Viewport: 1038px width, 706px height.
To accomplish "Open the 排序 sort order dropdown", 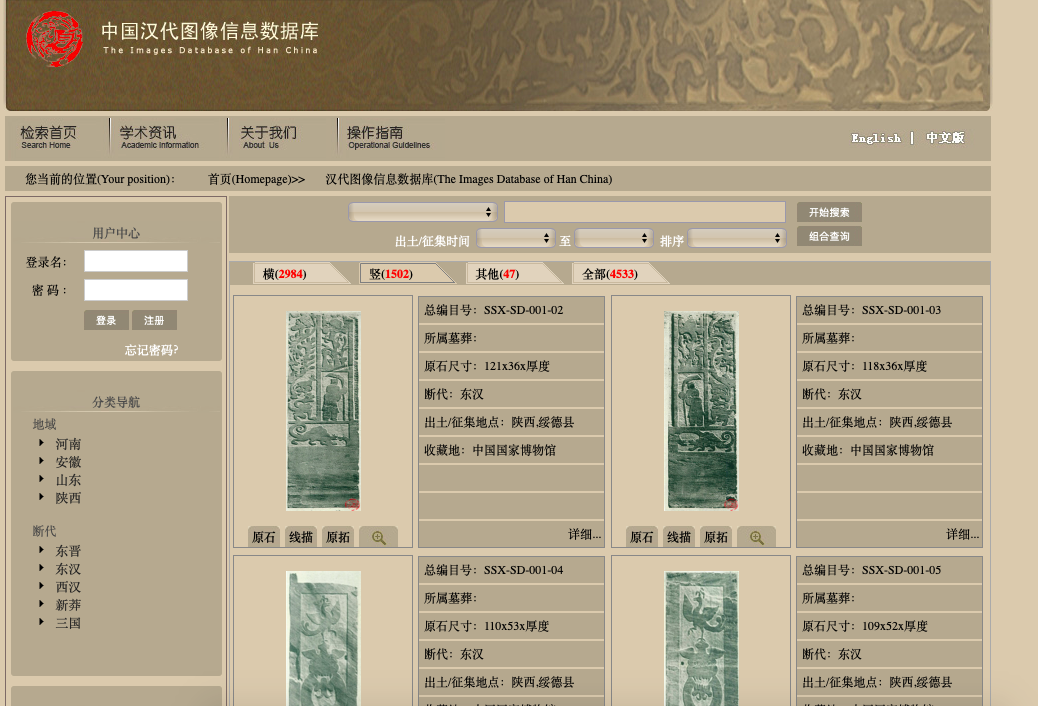I will pyautogui.click(x=736, y=239).
